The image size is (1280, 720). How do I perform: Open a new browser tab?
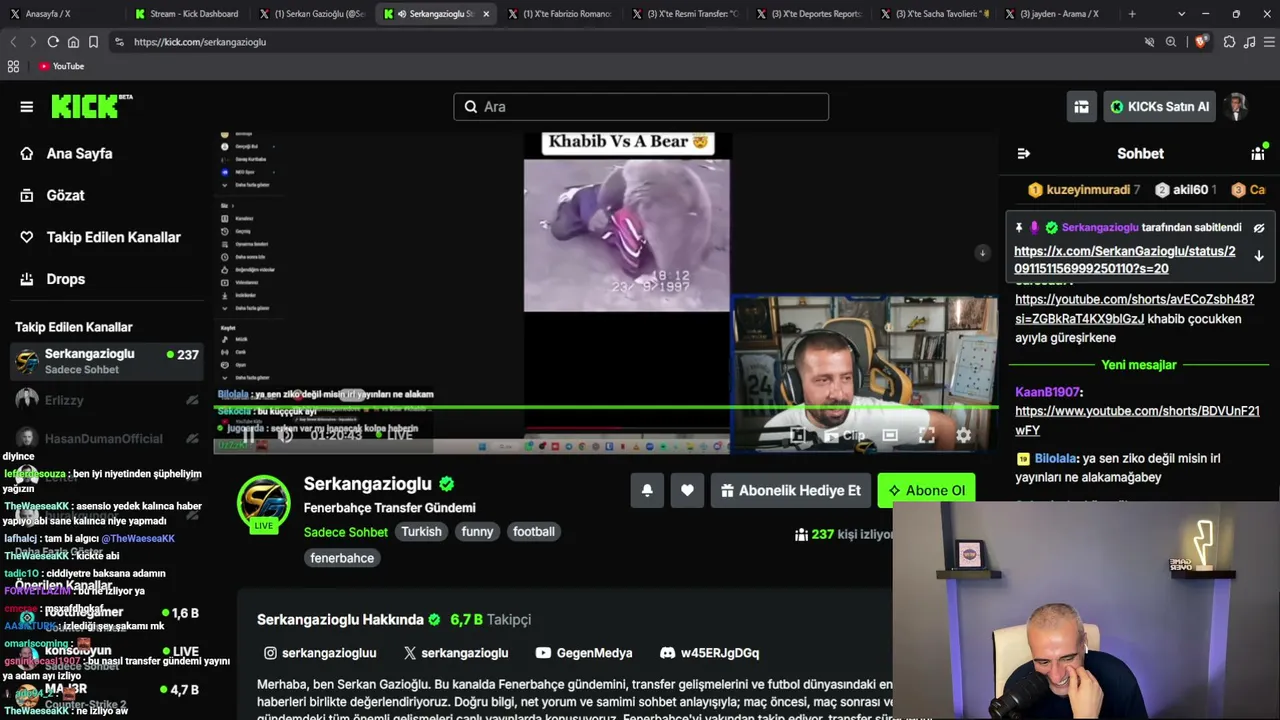click(1132, 14)
